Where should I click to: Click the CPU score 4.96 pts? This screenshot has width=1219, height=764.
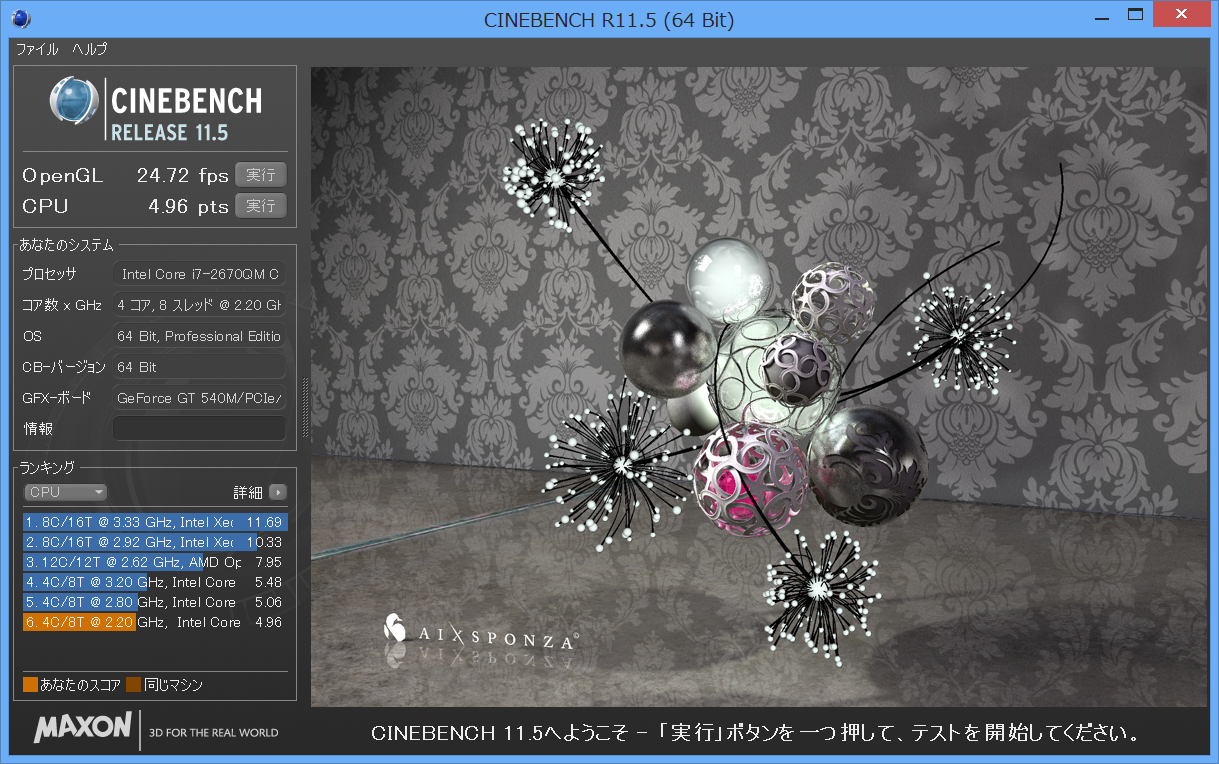189,207
